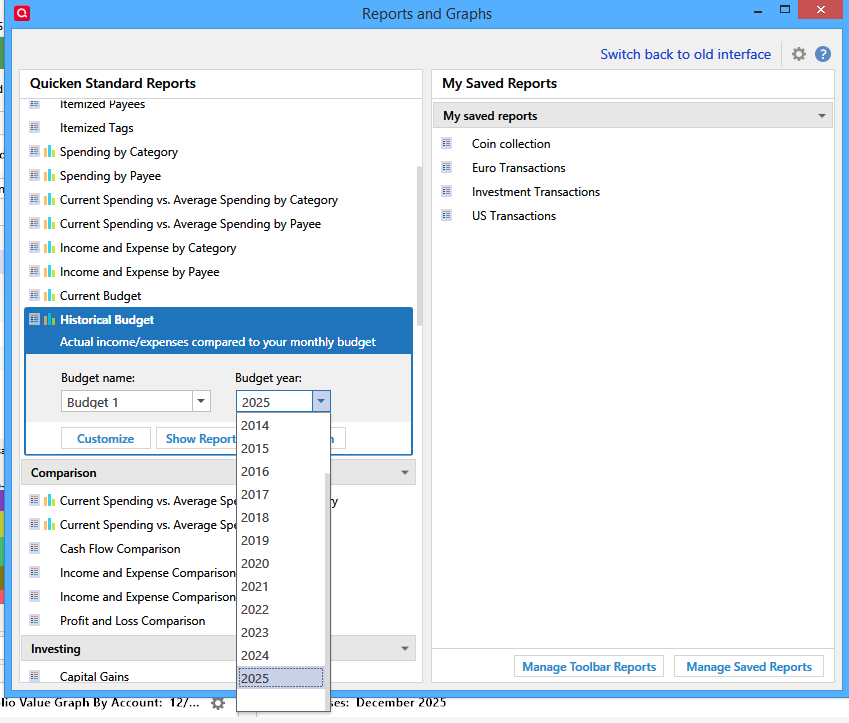Click the Budget name field showing Budget 1
Screen dimensions: 849x723
point(127,402)
